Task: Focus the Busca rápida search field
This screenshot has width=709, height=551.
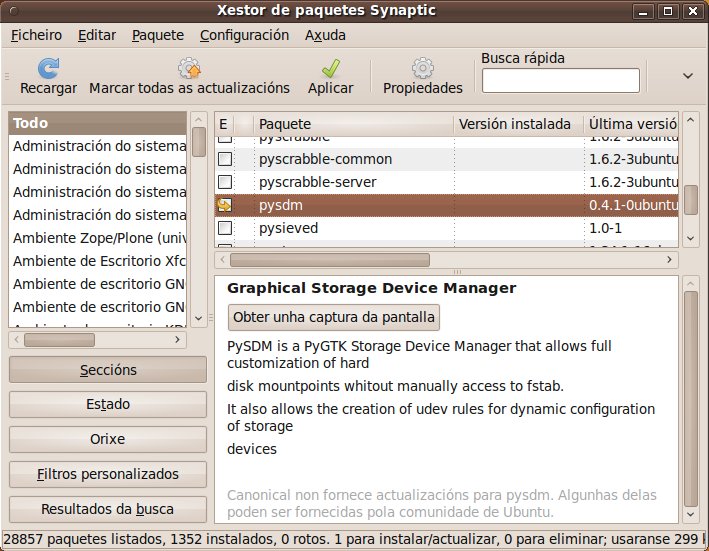Action: coord(561,80)
